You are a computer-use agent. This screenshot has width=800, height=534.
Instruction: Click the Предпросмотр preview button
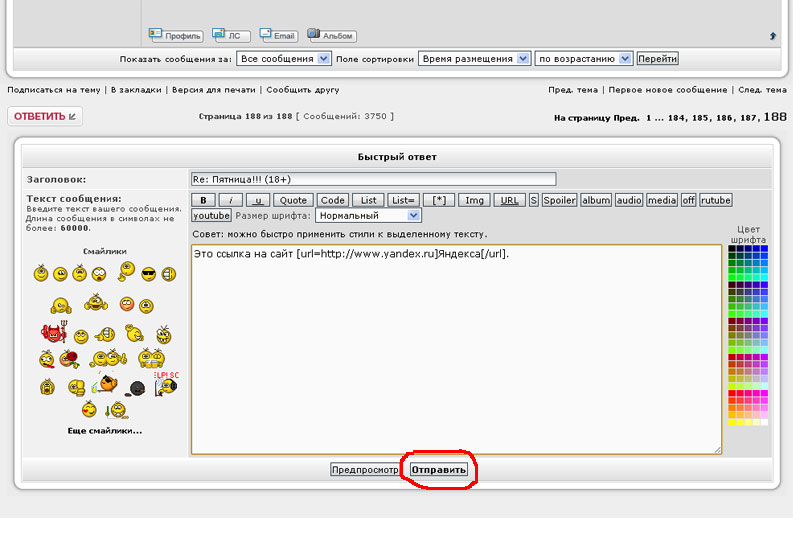(x=366, y=469)
